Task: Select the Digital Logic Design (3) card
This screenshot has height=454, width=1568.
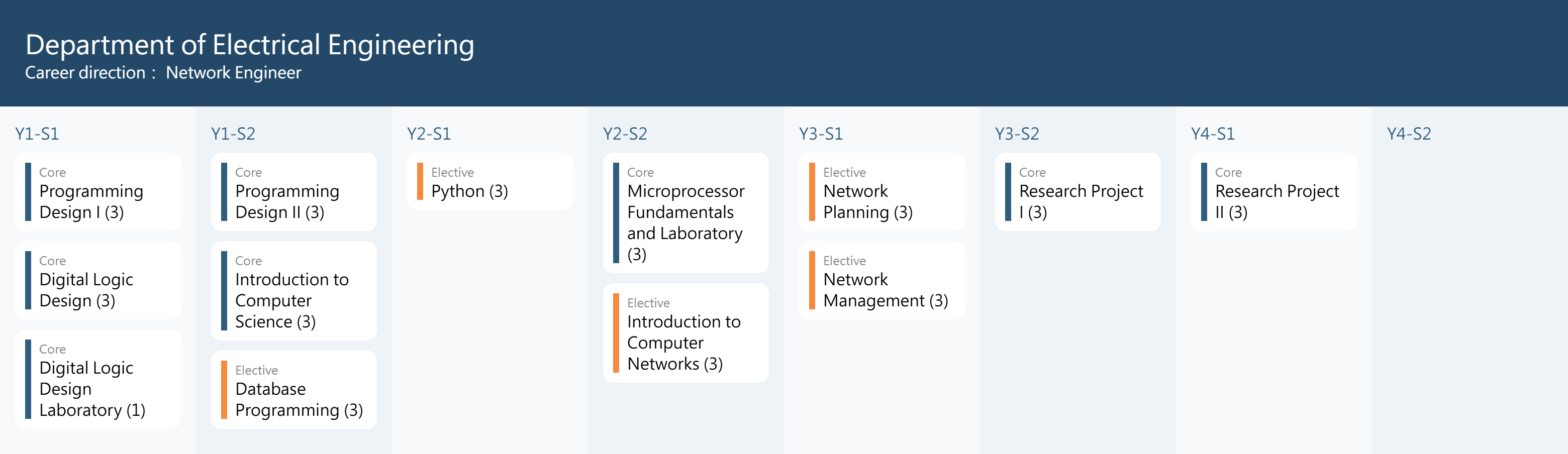Action: point(97,281)
